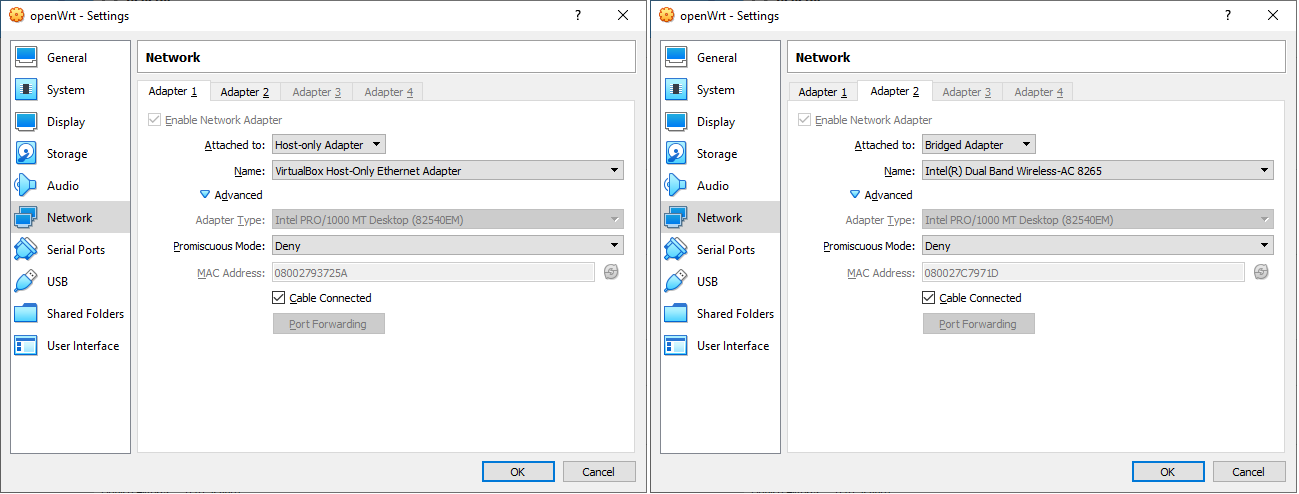The image size is (1299, 494).
Task: Open Shared Folders icon in left window
Action: coord(27,314)
